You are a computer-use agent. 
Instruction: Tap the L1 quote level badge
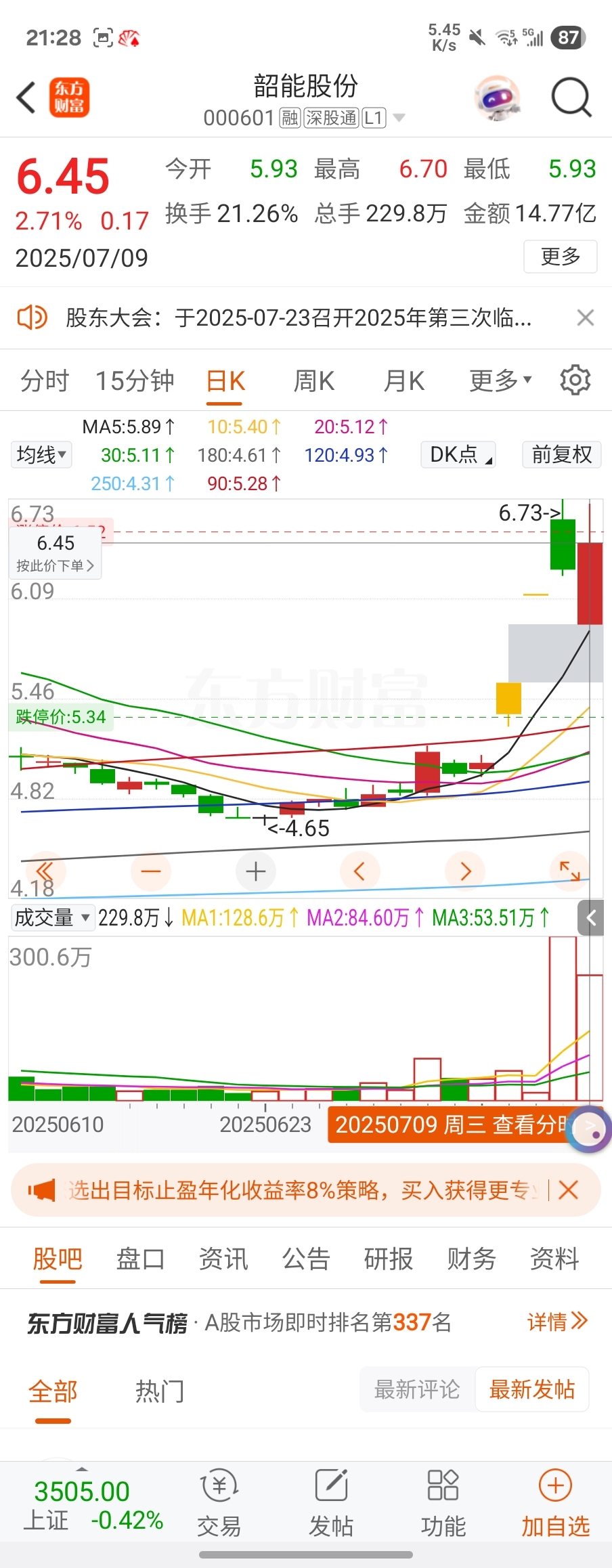(x=374, y=118)
